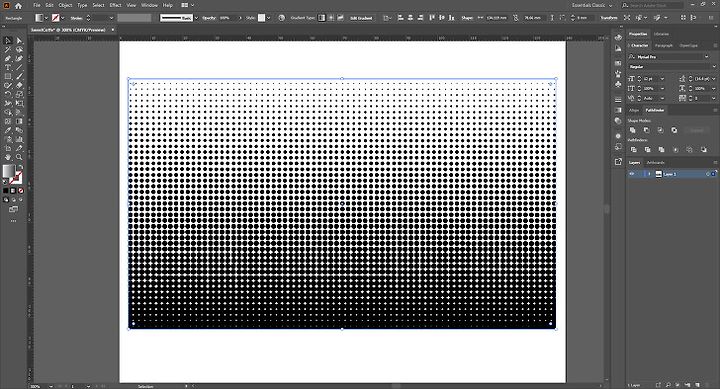Click Edit Gradient button

click(x=361, y=18)
